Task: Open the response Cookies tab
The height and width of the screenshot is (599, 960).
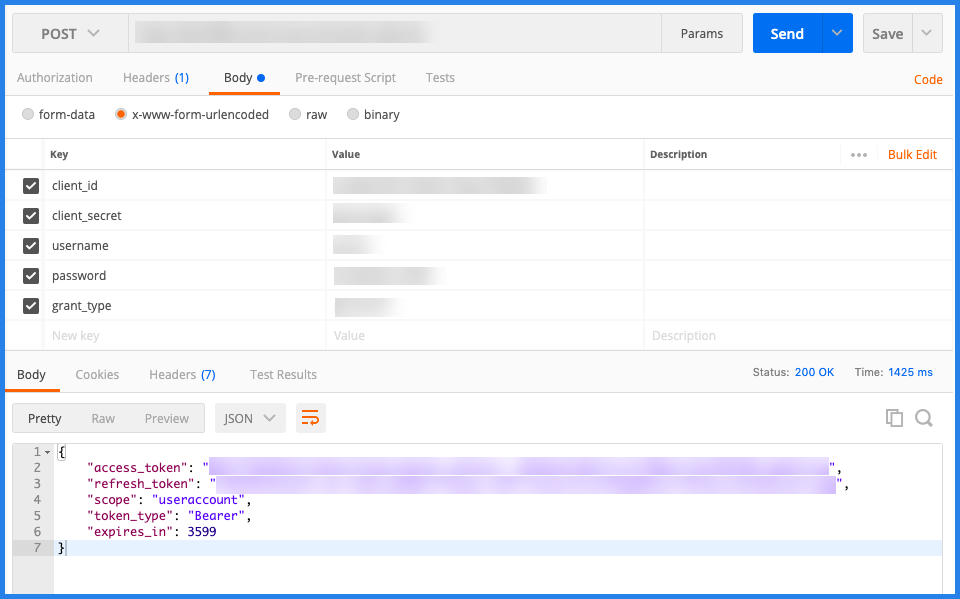Action: click(x=97, y=374)
